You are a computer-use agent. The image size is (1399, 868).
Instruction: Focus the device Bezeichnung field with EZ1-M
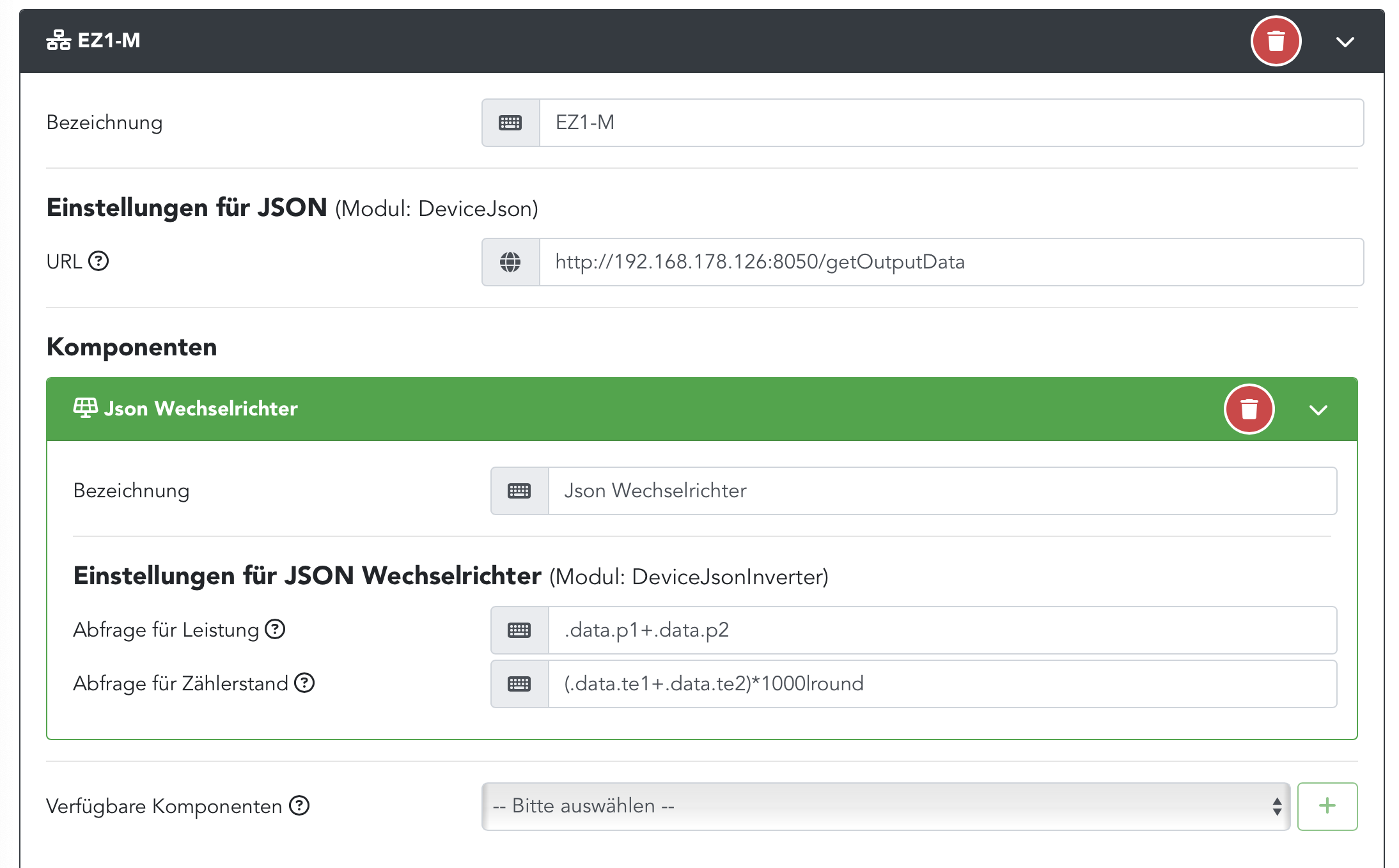(951, 123)
